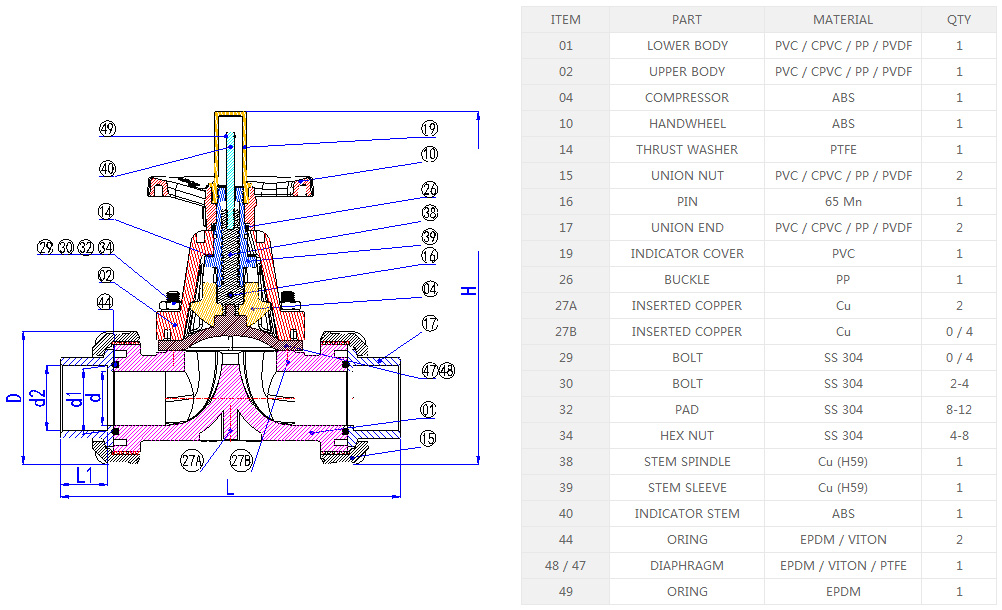Screen dimensions: 1002x610
Task: Click callout balloon 02 for upper body
Action: 106,274
